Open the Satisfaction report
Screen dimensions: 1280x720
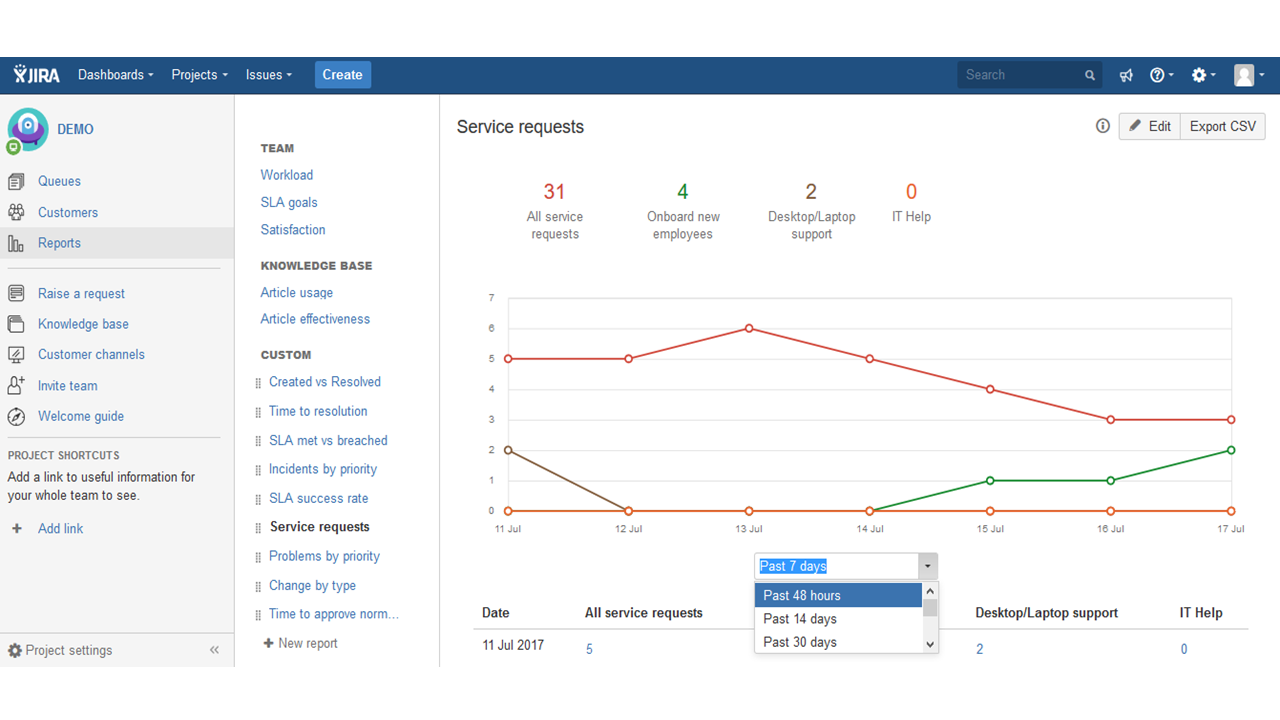[x=293, y=230]
